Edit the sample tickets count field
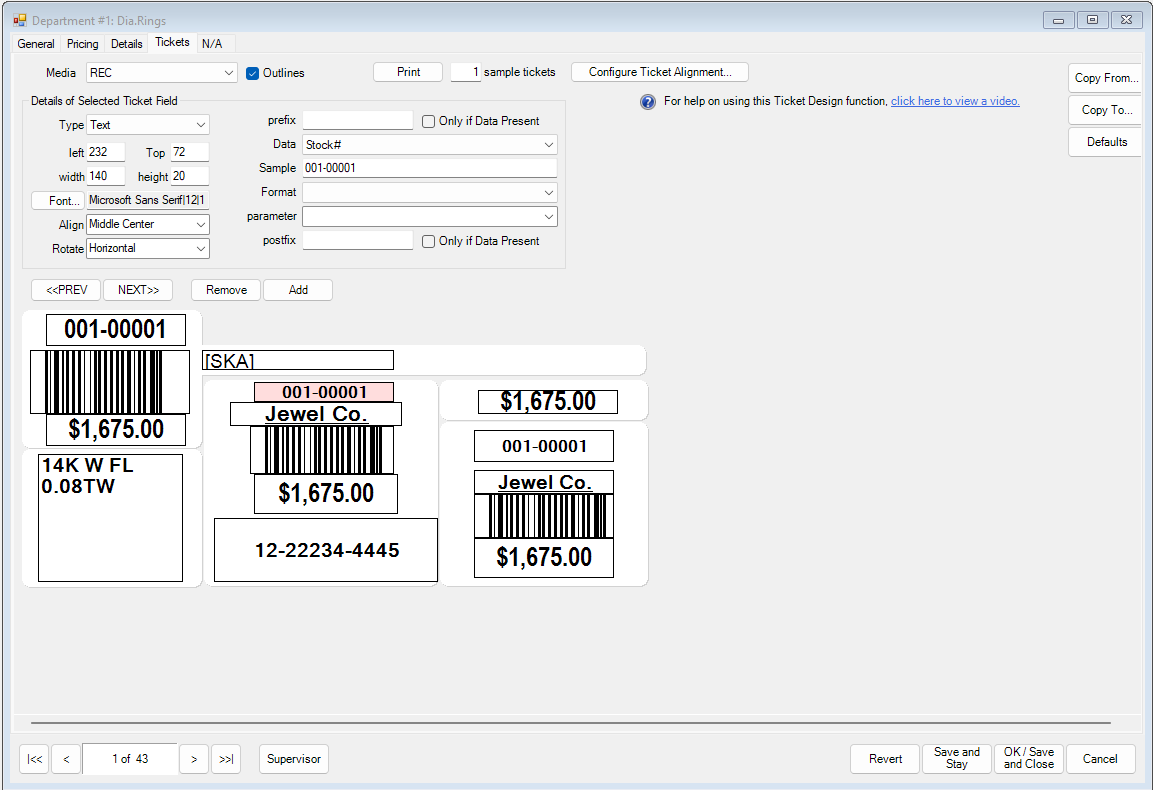The image size is (1153, 790). click(x=468, y=72)
